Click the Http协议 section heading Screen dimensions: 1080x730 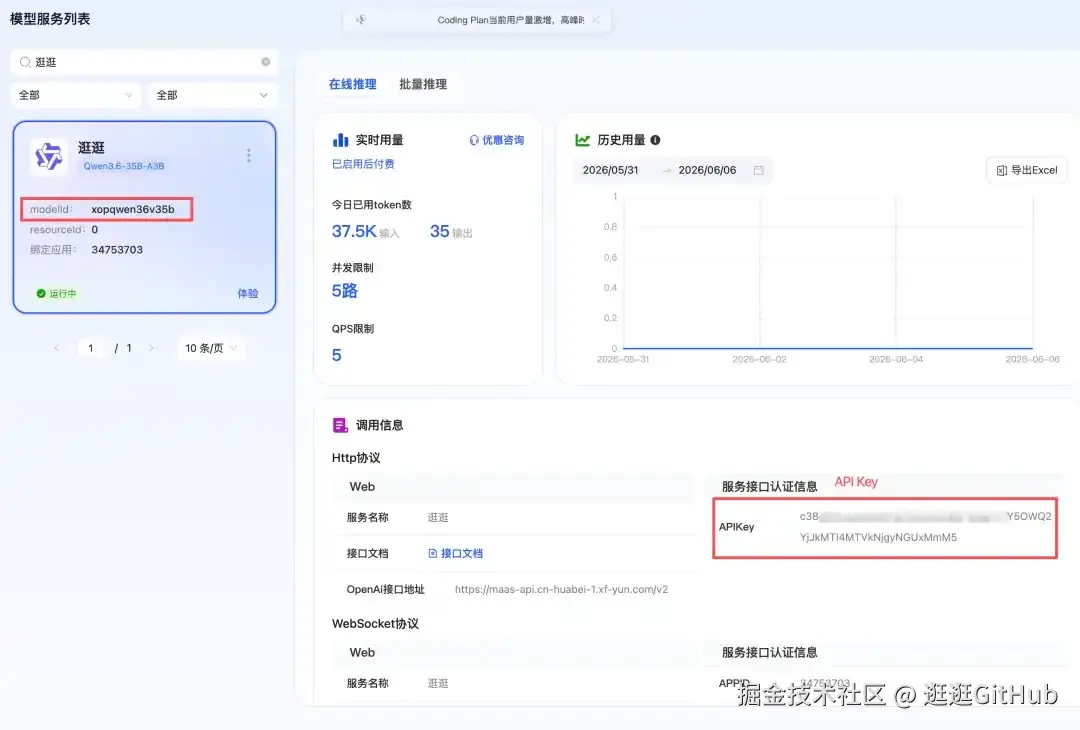[x=356, y=458]
